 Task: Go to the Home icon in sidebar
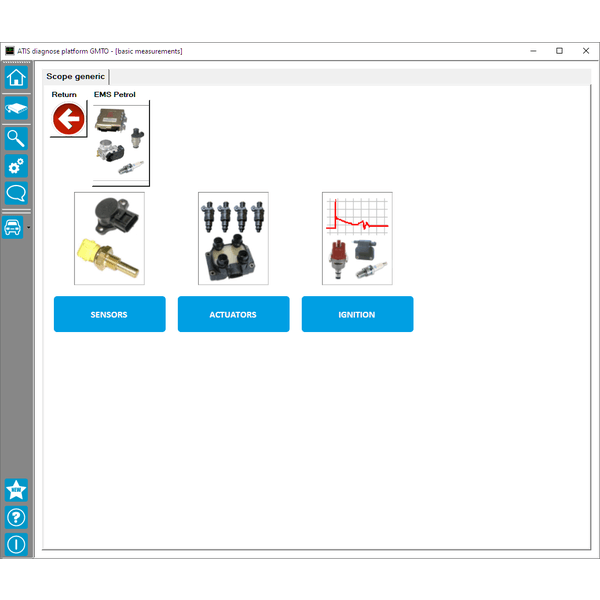pos(16,78)
